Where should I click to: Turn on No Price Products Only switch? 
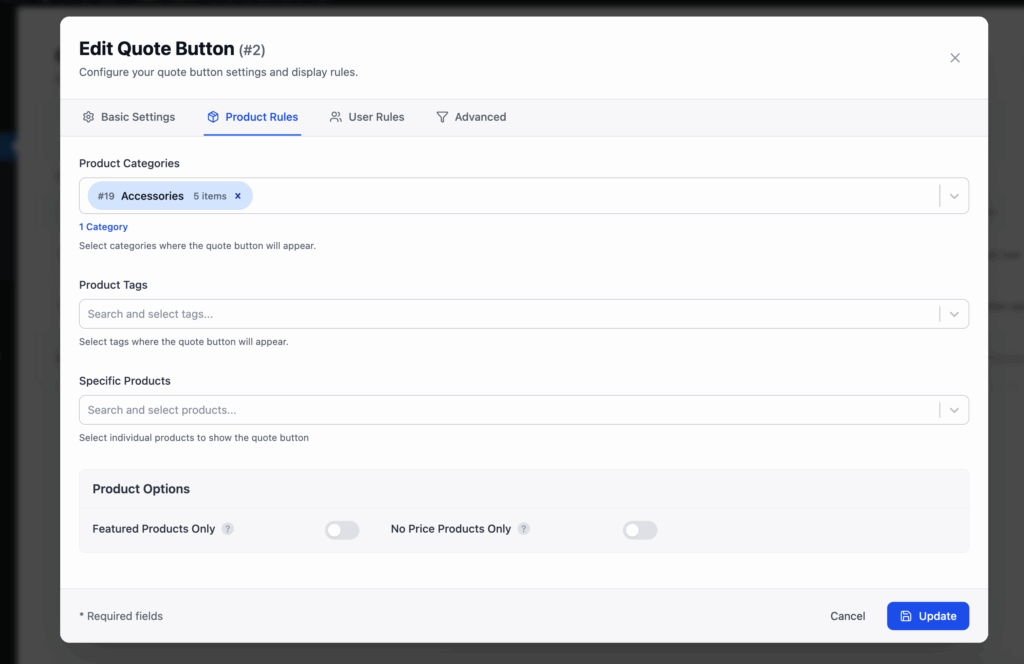pyautogui.click(x=640, y=530)
